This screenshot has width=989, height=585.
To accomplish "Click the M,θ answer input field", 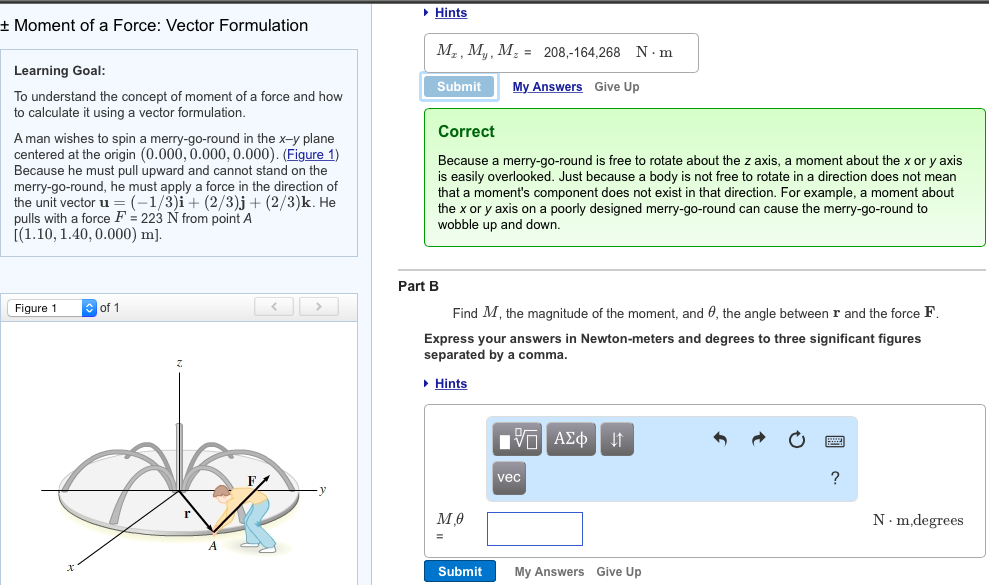I will (534, 529).
